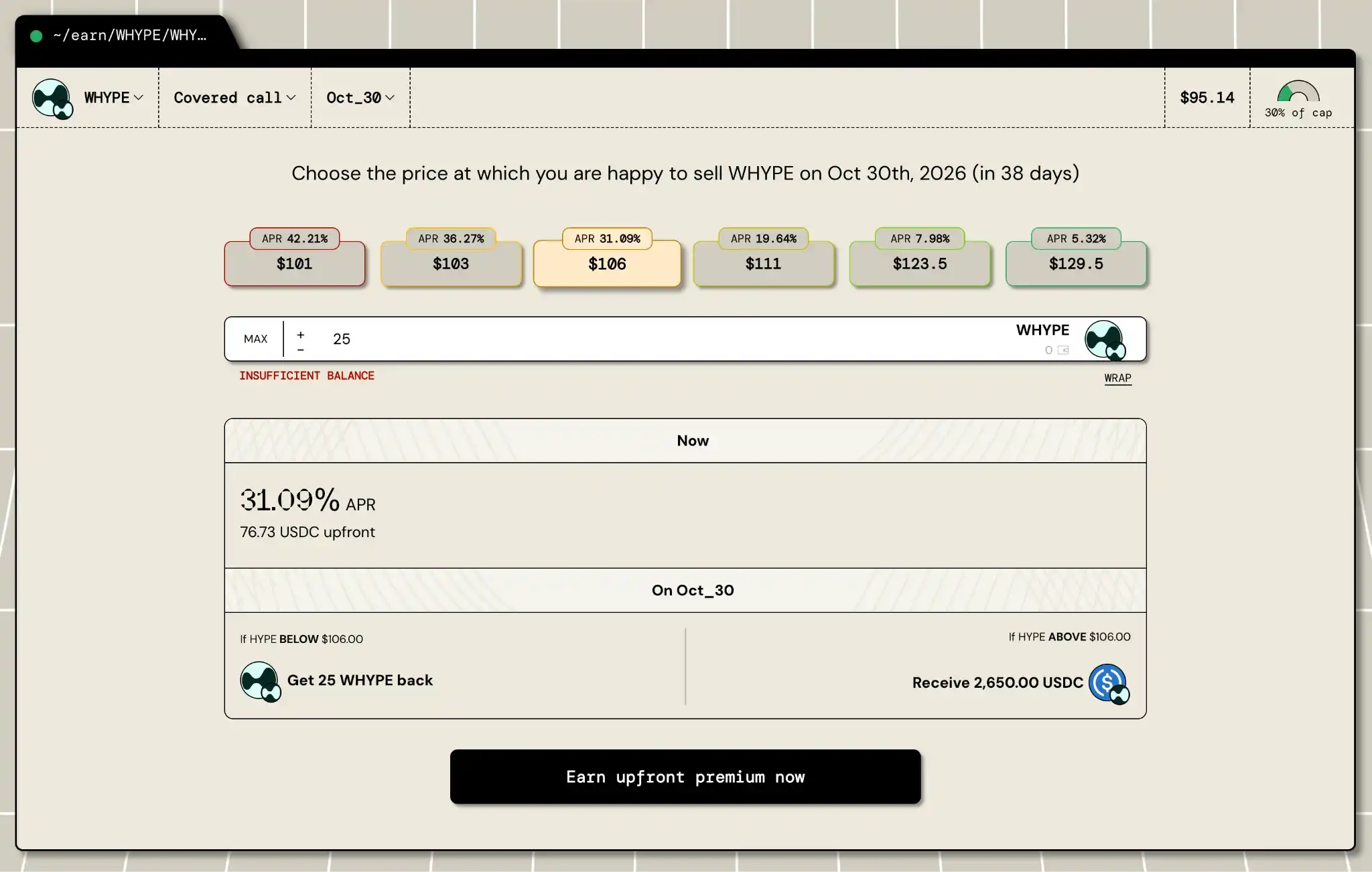The width and height of the screenshot is (1372, 872).
Task: Click Earn upfront premium now button
Action: [x=685, y=777]
